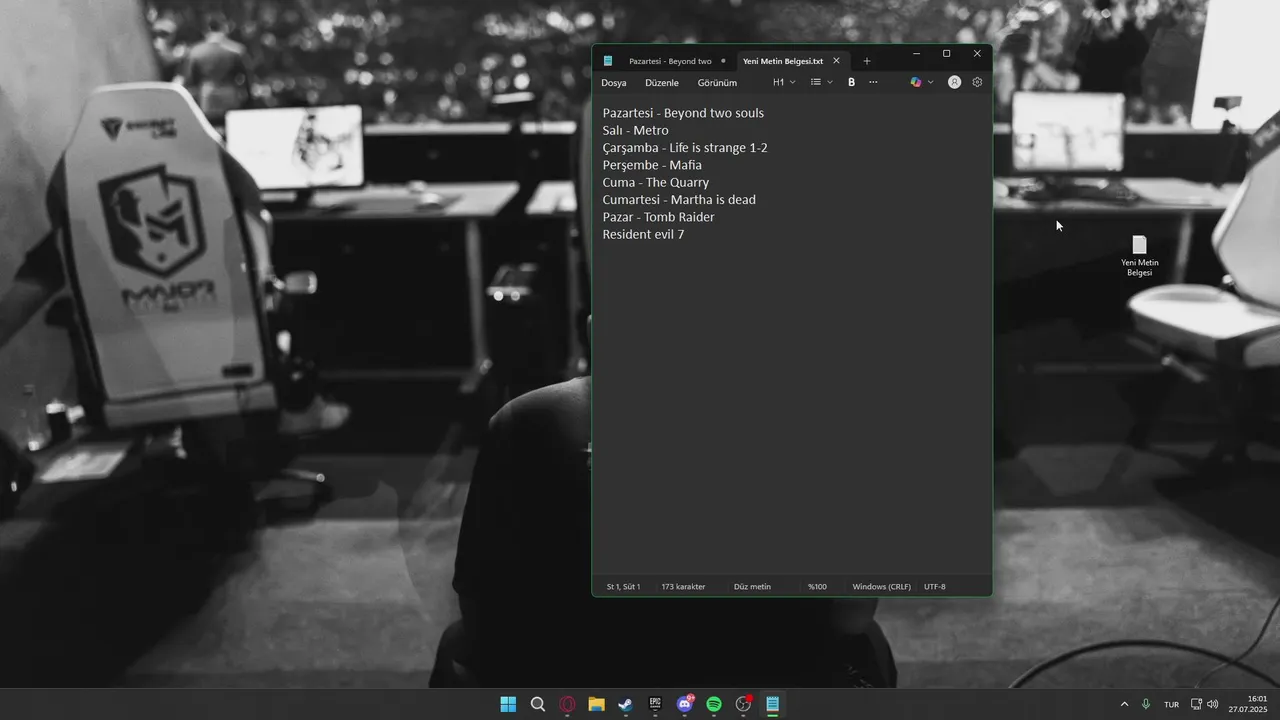Screen dimensions: 1280x720
Task: Open Discord from the taskbar
Action: coord(685,704)
